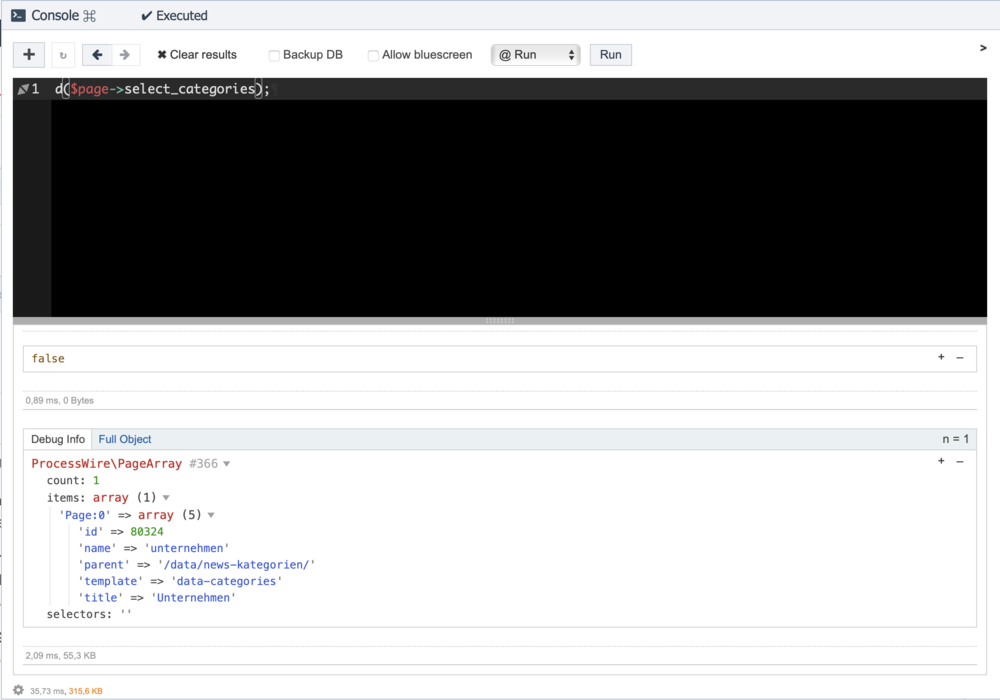Expand the 'false' result with its plus icon

coord(941,357)
